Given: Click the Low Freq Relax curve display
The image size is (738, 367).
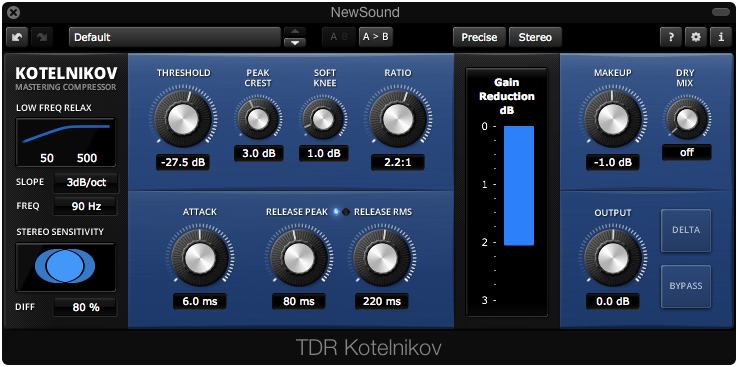Looking at the screenshot, I should (x=65, y=142).
